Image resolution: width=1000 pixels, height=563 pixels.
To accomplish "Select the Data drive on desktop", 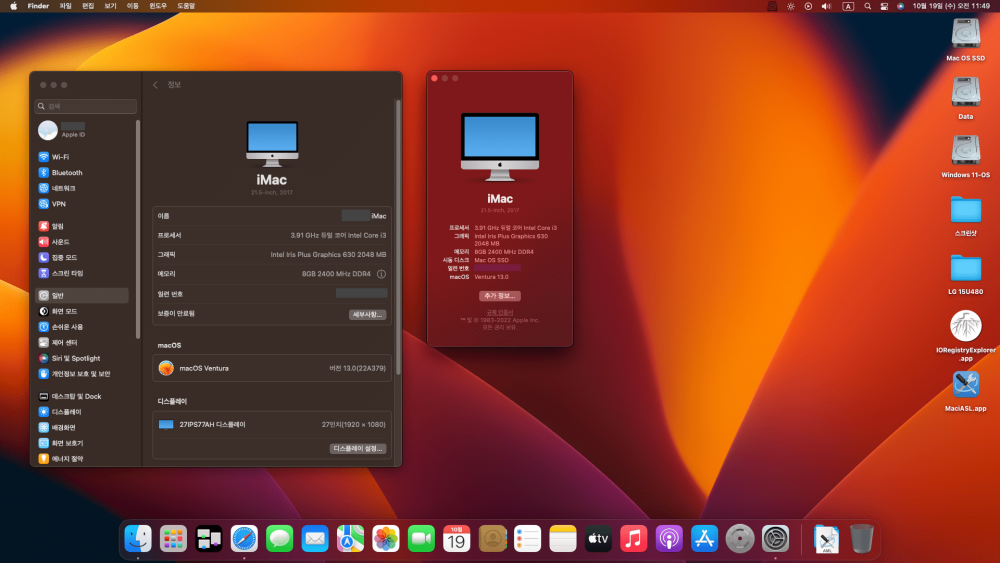I will tap(966, 98).
